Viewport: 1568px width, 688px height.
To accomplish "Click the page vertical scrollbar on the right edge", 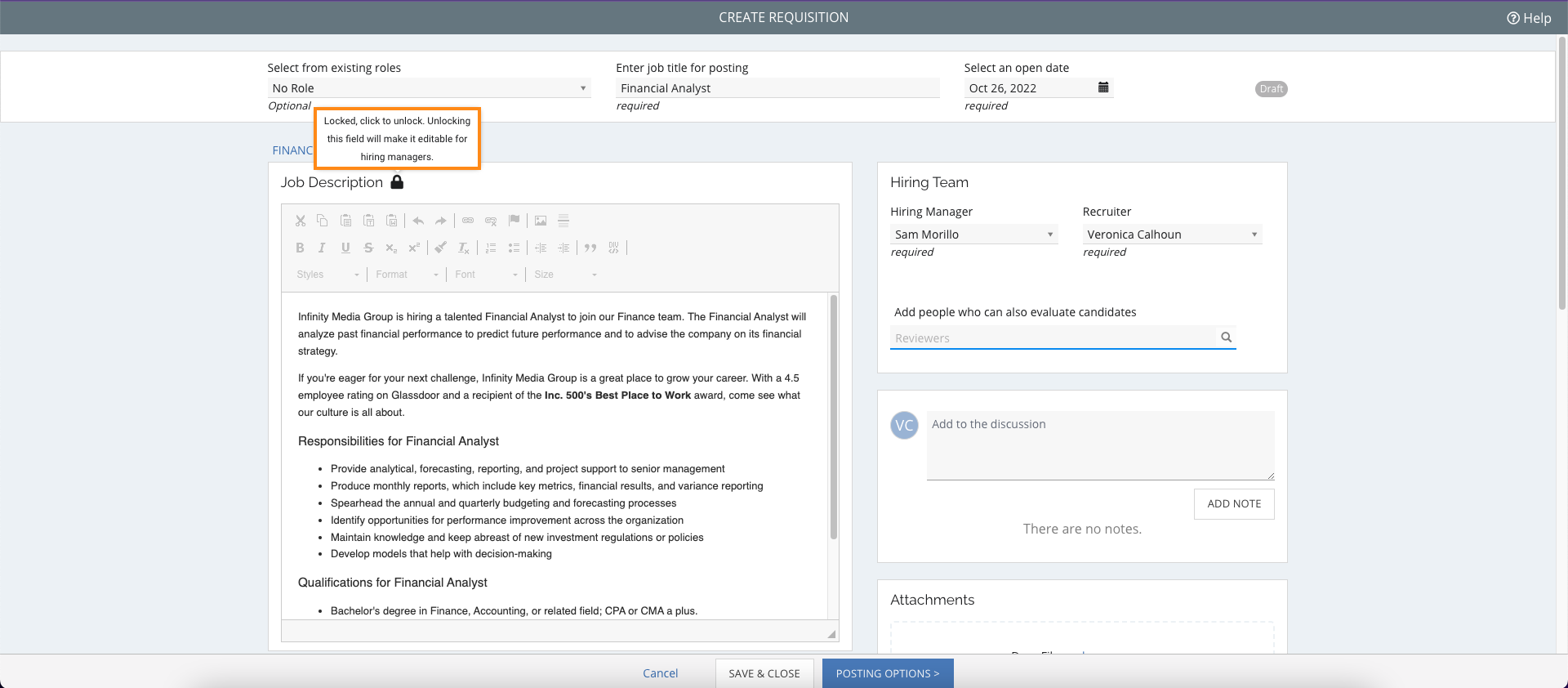I will (x=1562, y=172).
